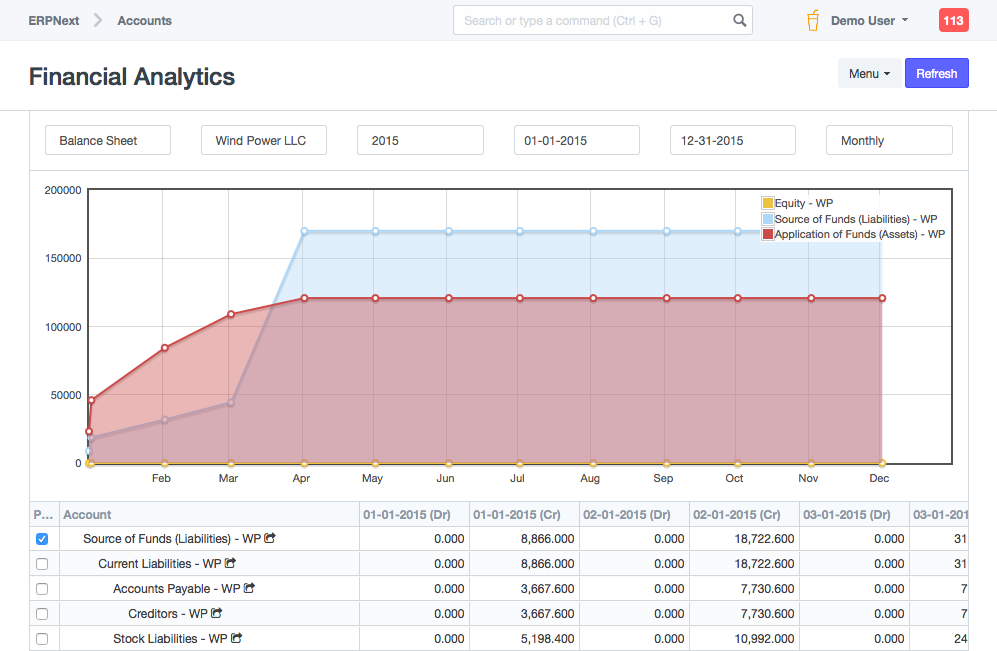Click the Equity - WP legend swatch
The height and width of the screenshot is (651, 997).
coord(768,203)
